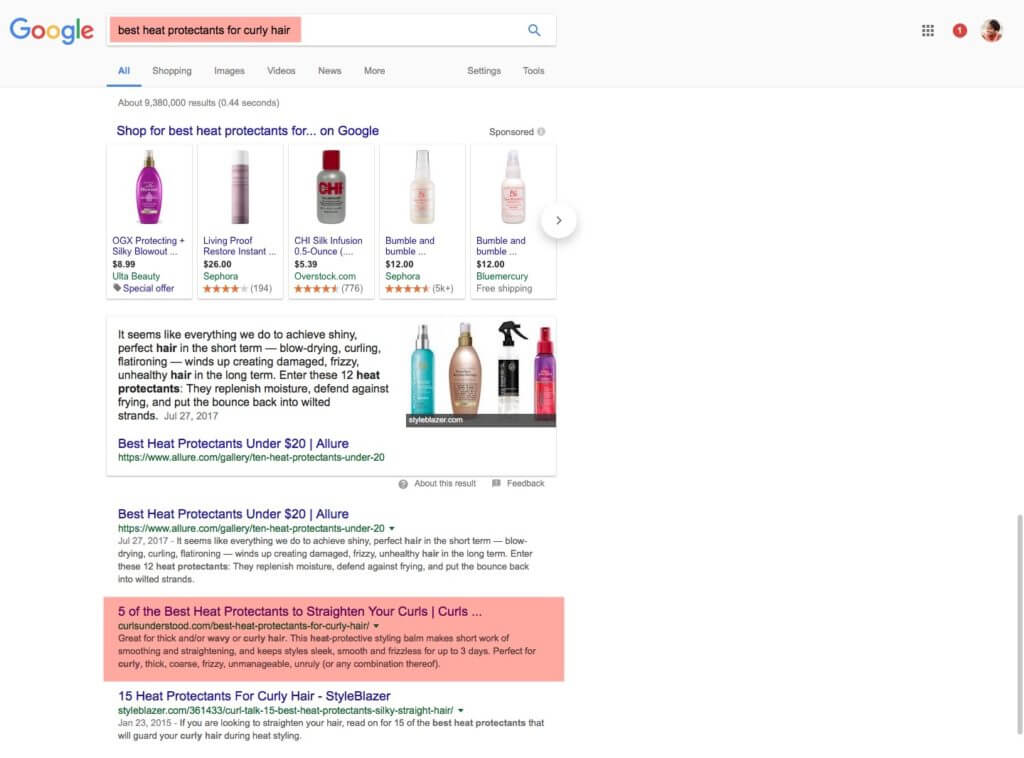The width and height of the screenshot is (1024, 758).
Task: Click the About 9,380,000 results count
Action: (x=199, y=103)
